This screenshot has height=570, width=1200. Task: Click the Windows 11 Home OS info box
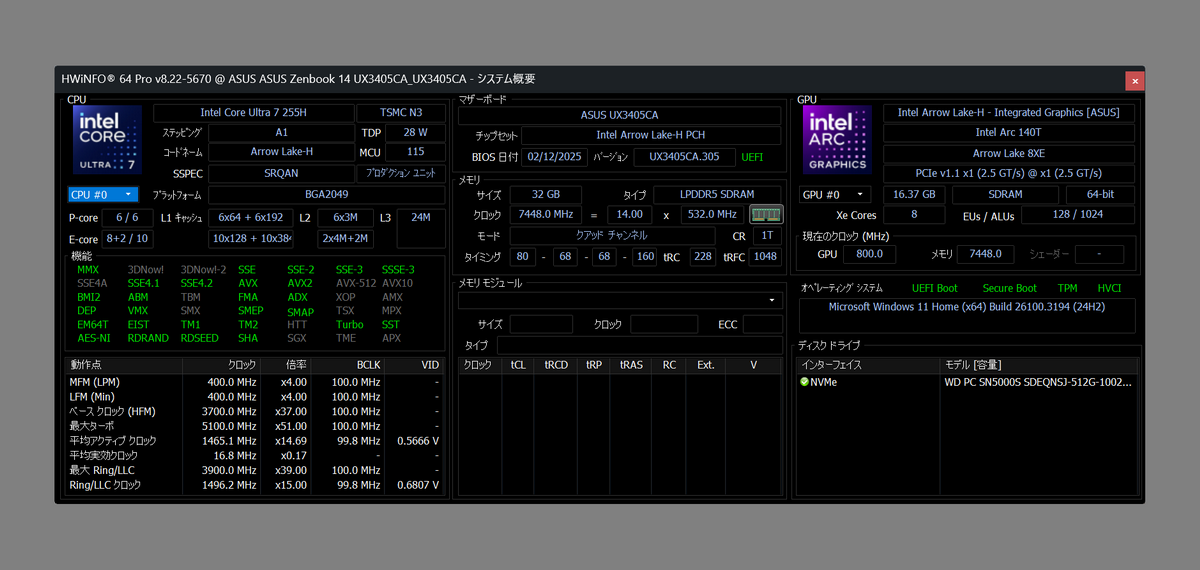point(967,312)
